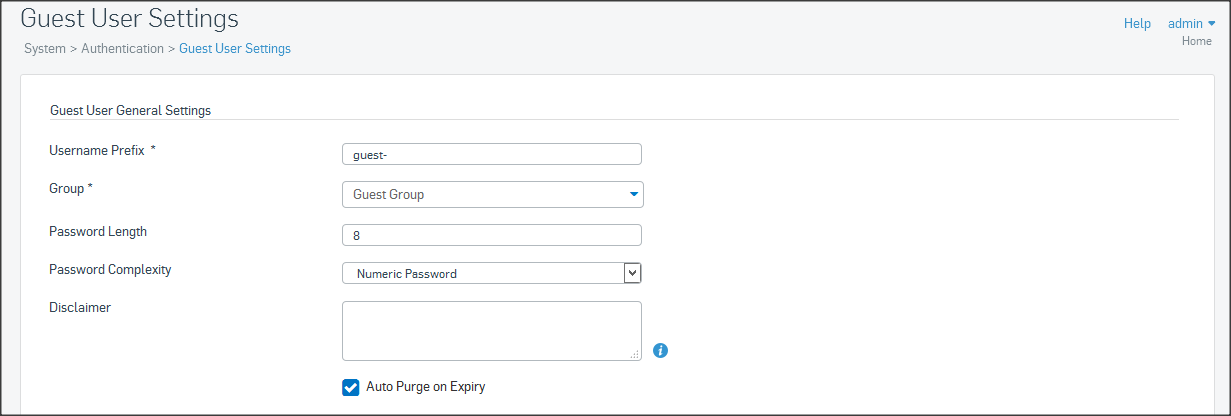
Task: Focus the Username Prefix text field
Action: pyautogui.click(x=491, y=154)
